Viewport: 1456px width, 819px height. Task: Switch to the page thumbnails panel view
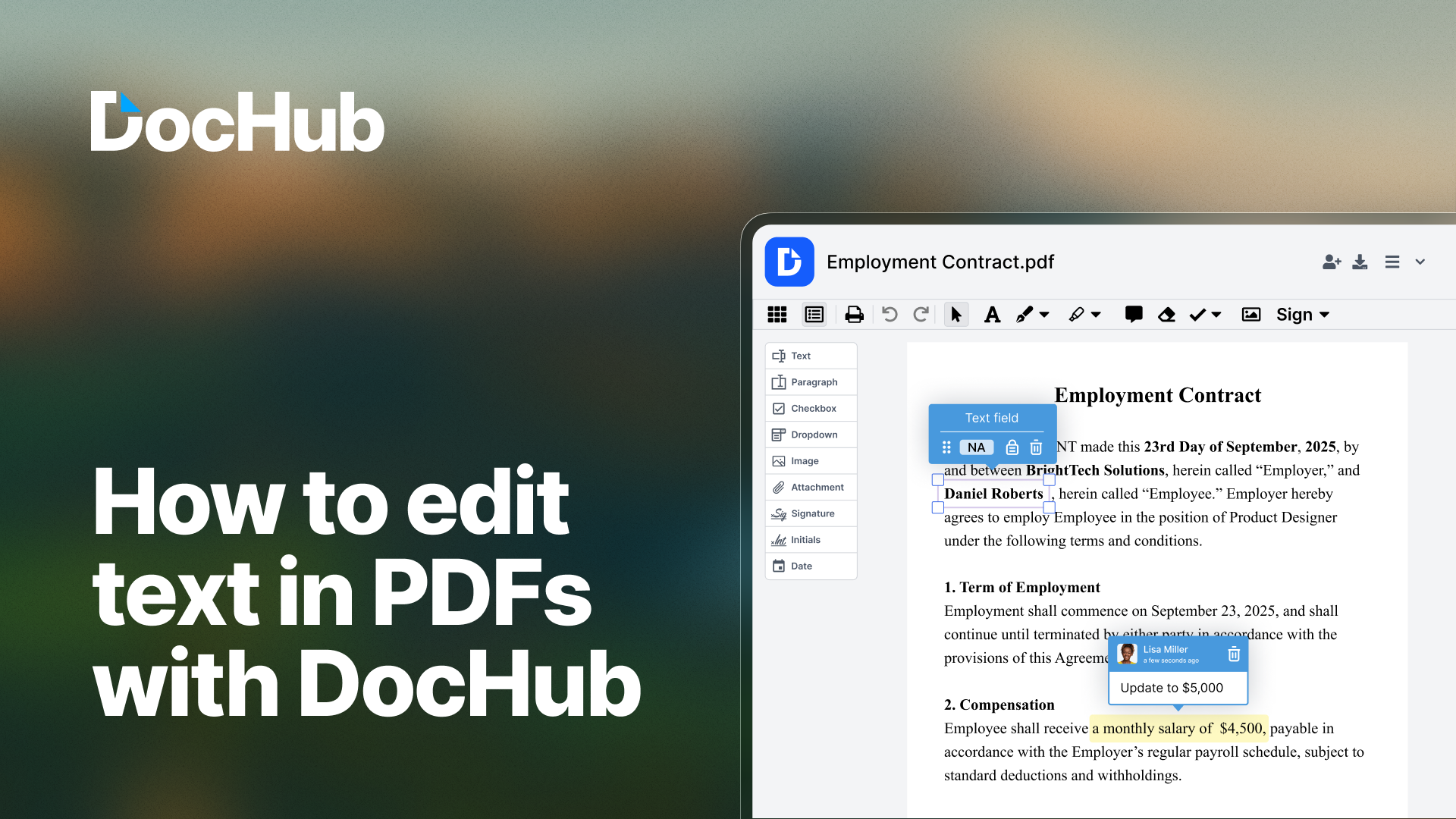click(x=777, y=314)
